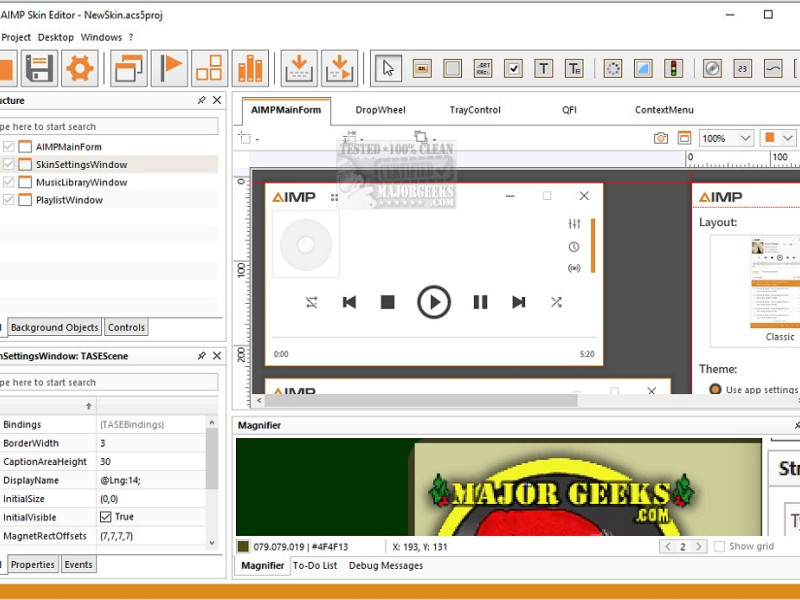Open the Desktop menu
This screenshot has height=600, width=800.
click(x=56, y=37)
